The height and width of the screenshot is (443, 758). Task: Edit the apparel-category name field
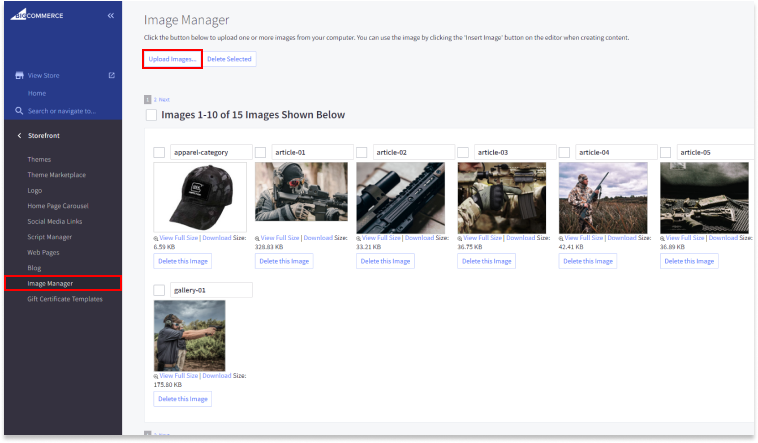(211, 152)
